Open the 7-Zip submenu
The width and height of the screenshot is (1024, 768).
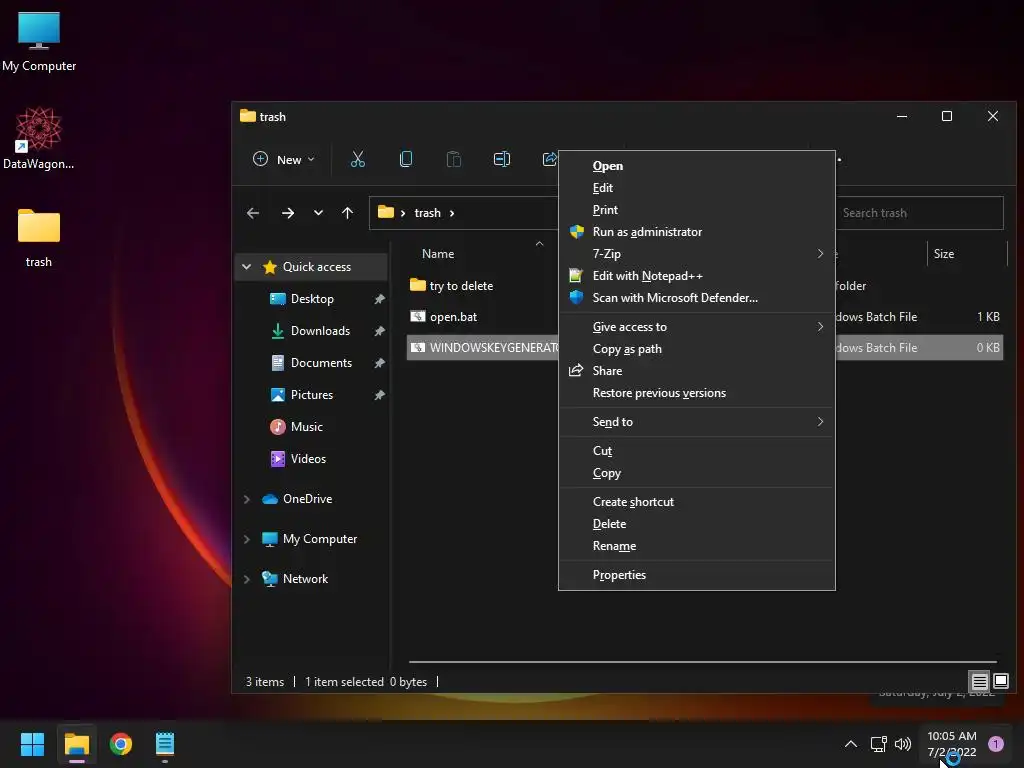pyautogui.click(x=697, y=253)
